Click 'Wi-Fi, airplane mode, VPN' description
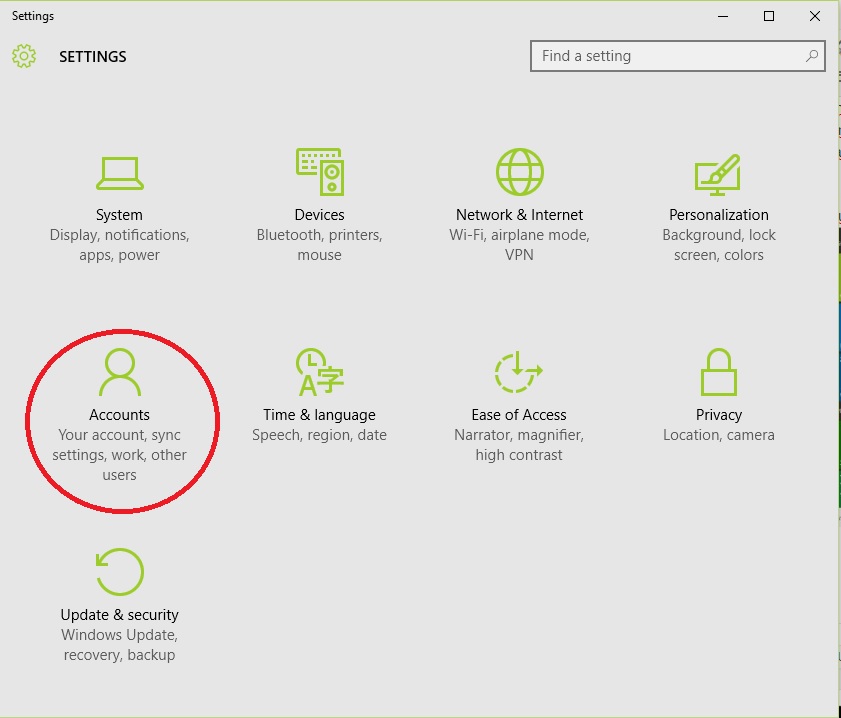841x718 pixels. (x=519, y=245)
